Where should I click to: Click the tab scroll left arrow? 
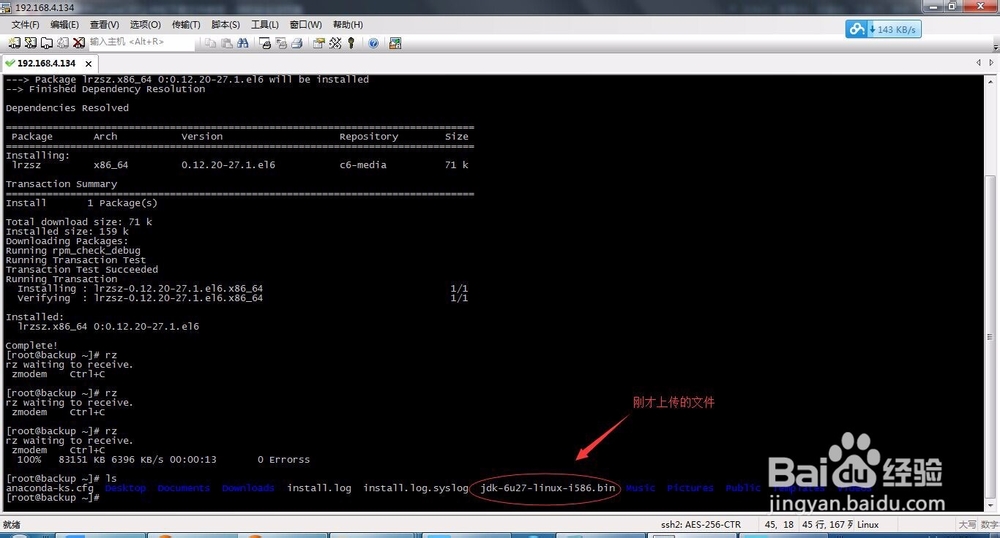pos(978,62)
